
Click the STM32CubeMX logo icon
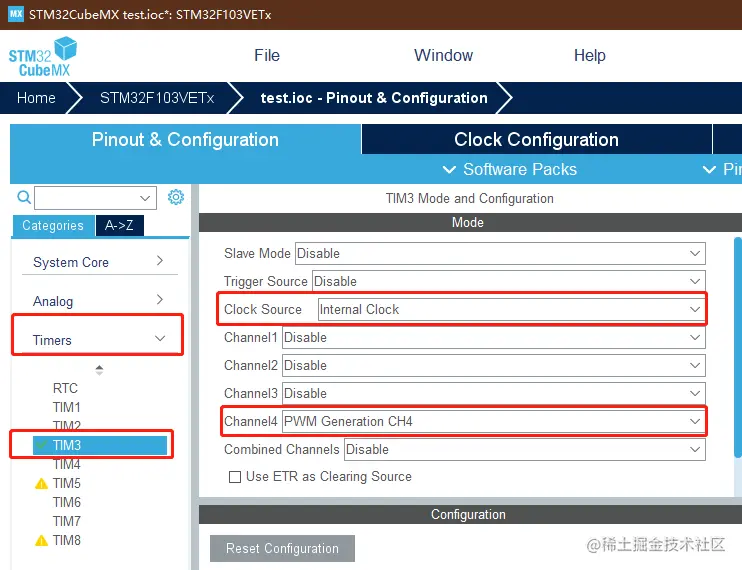[43, 57]
